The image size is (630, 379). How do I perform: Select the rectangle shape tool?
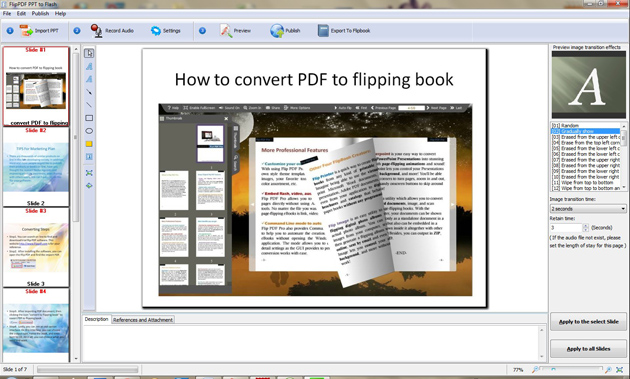pyautogui.click(x=89, y=118)
